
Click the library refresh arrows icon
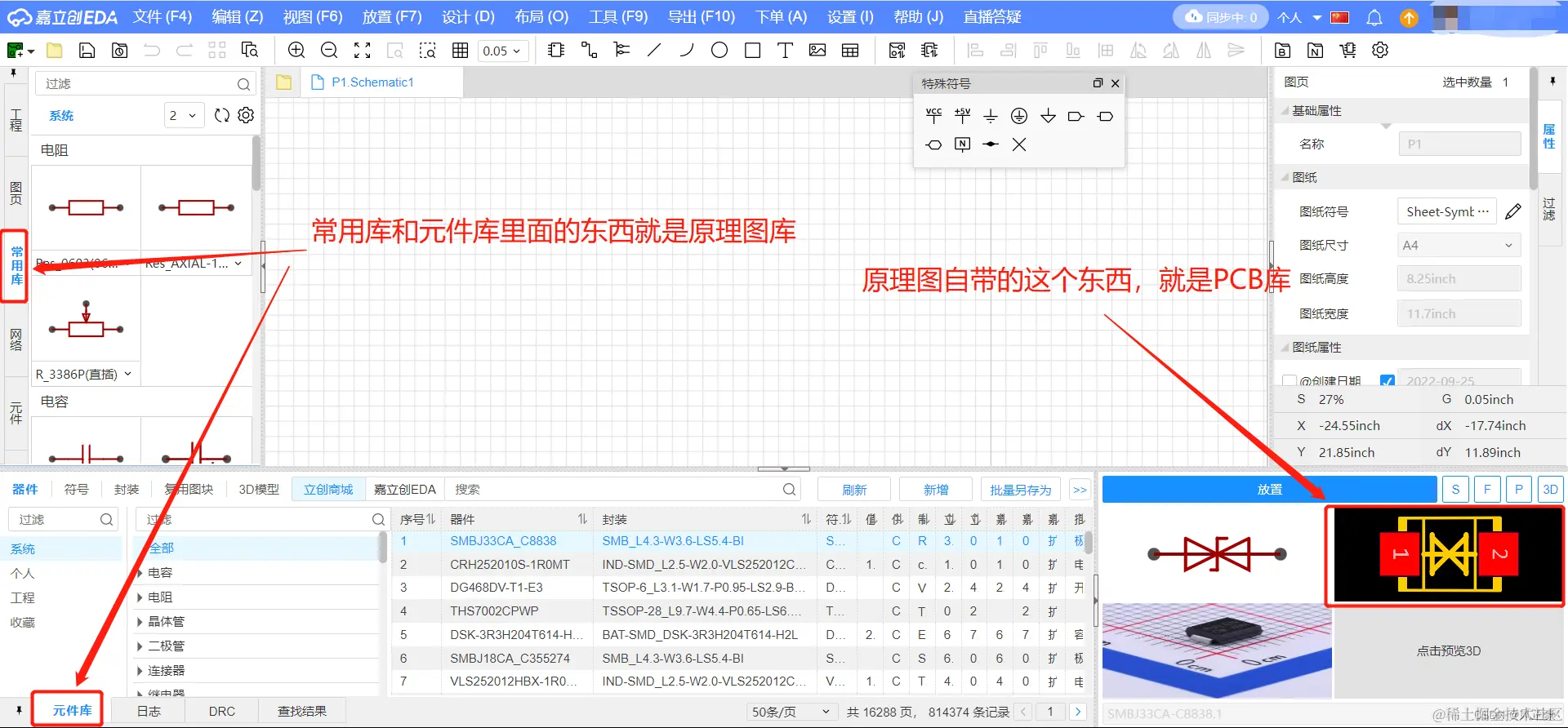(221, 116)
